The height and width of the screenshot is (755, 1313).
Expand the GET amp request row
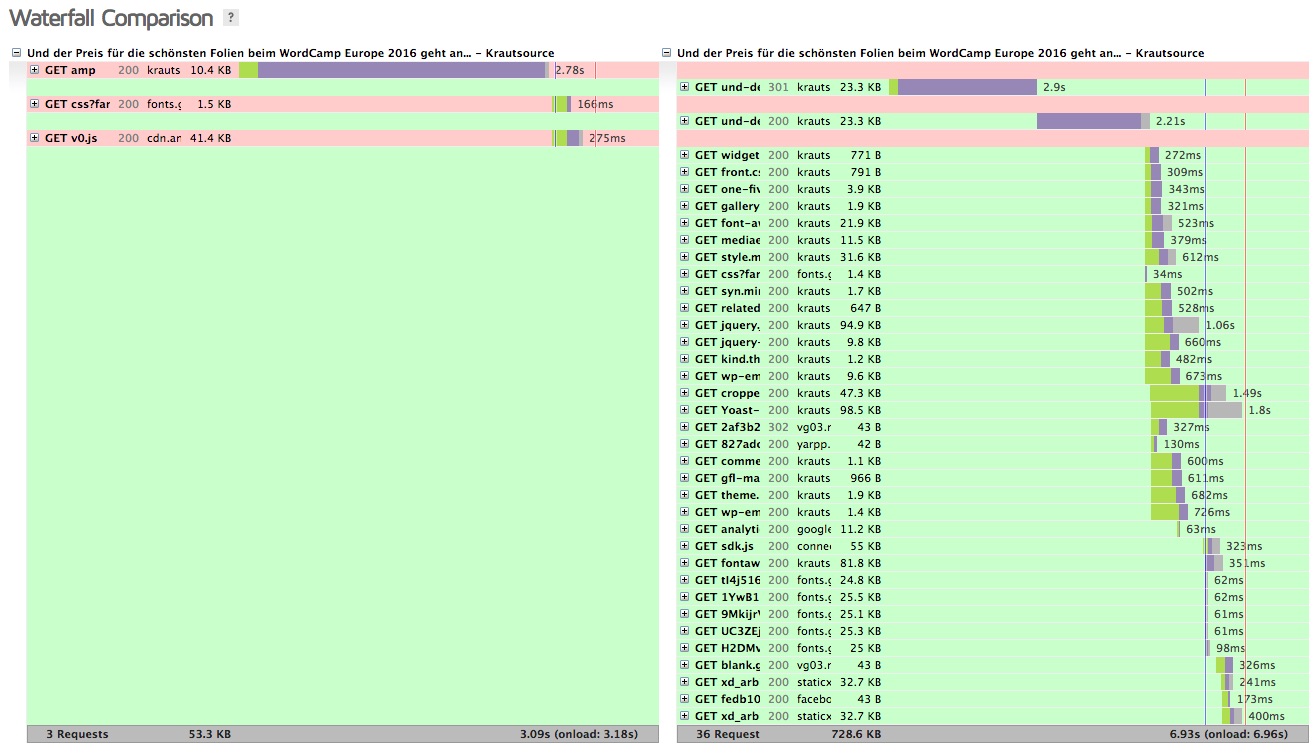click(x=35, y=70)
